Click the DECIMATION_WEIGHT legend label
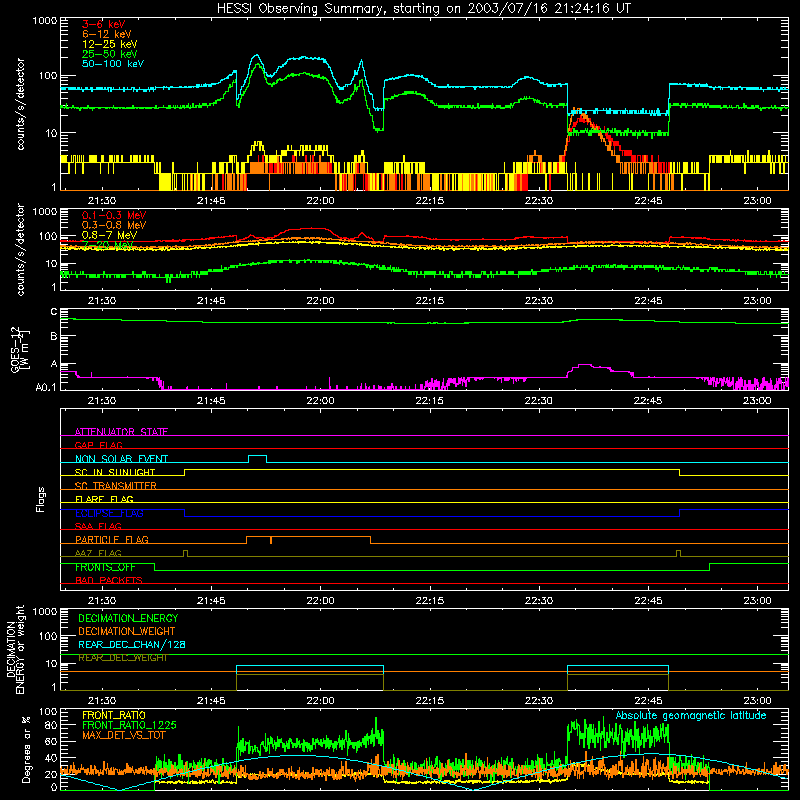The height and width of the screenshot is (800, 800). click(x=127, y=631)
